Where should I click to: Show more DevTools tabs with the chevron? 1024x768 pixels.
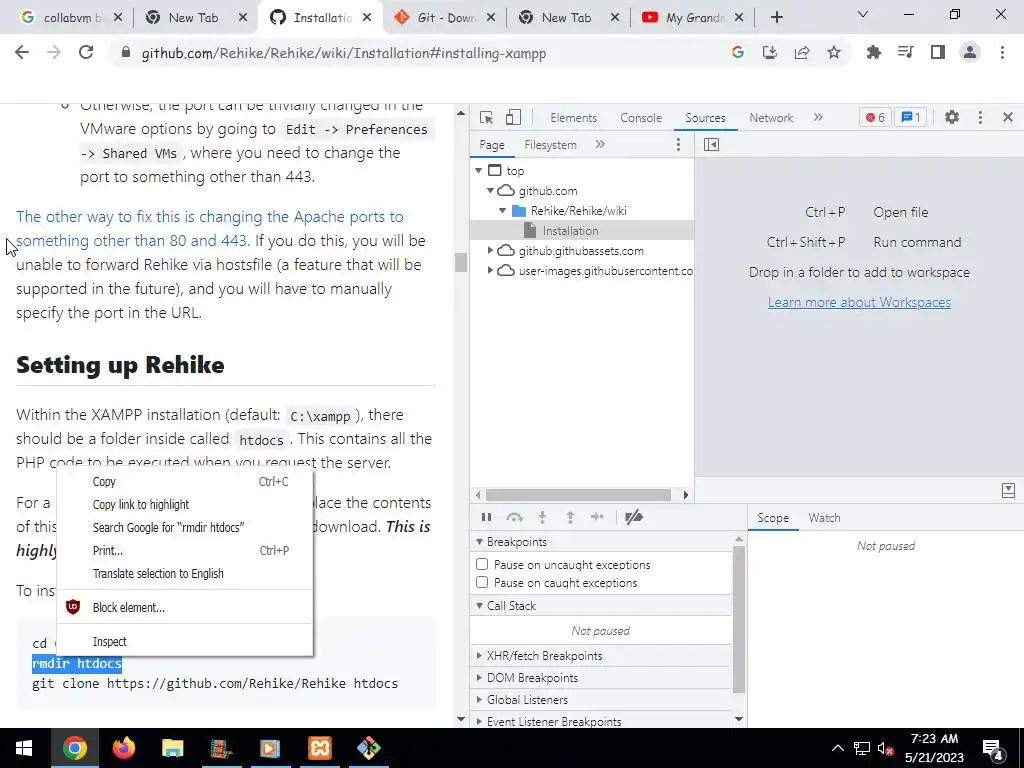point(818,118)
